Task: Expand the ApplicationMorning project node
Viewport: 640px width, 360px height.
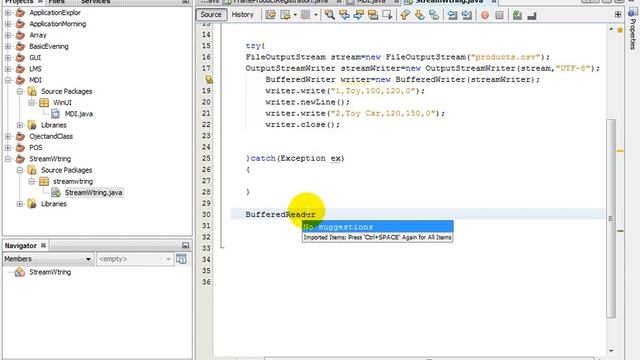Action: (x=8, y=24)
